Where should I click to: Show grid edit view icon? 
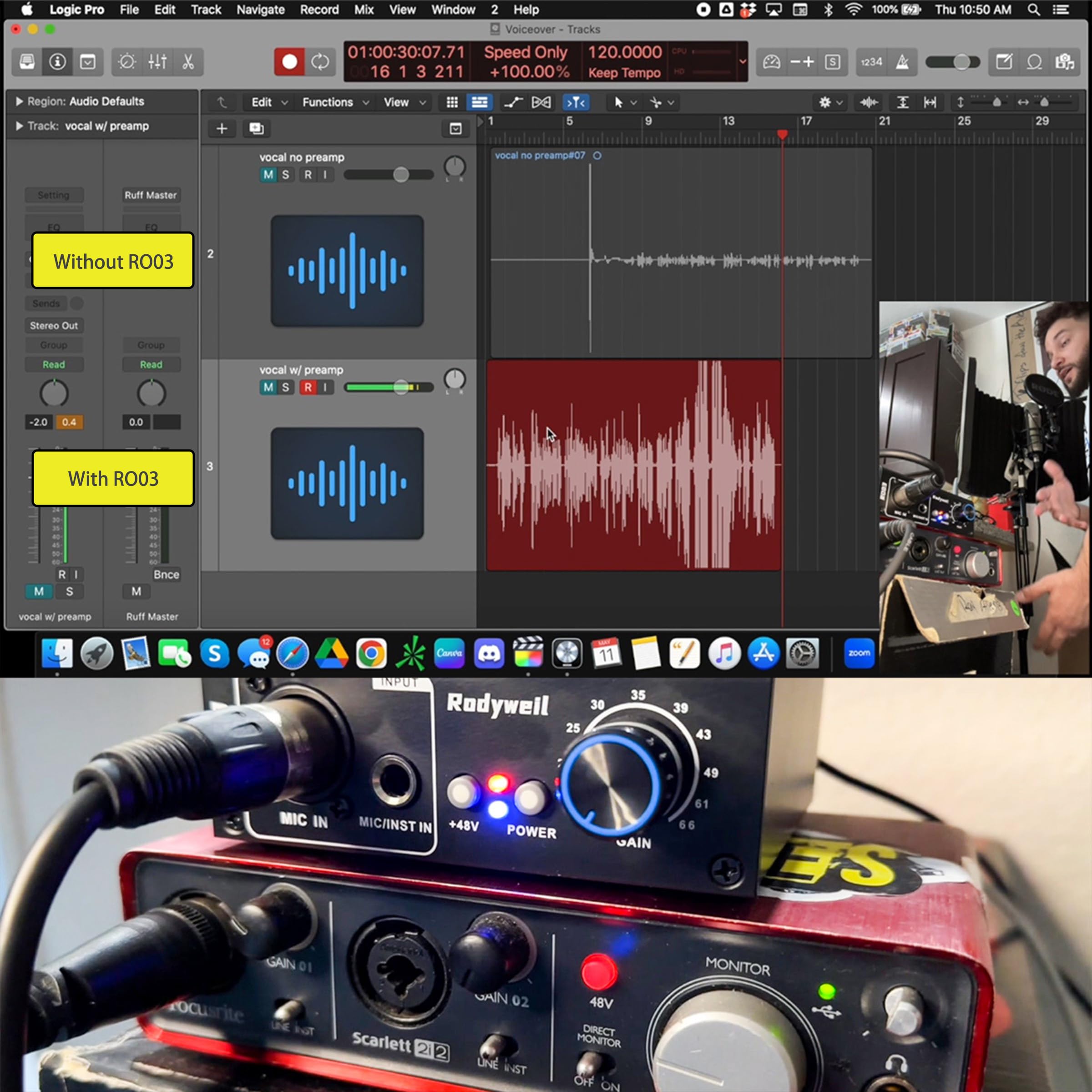tap(452, 102)
